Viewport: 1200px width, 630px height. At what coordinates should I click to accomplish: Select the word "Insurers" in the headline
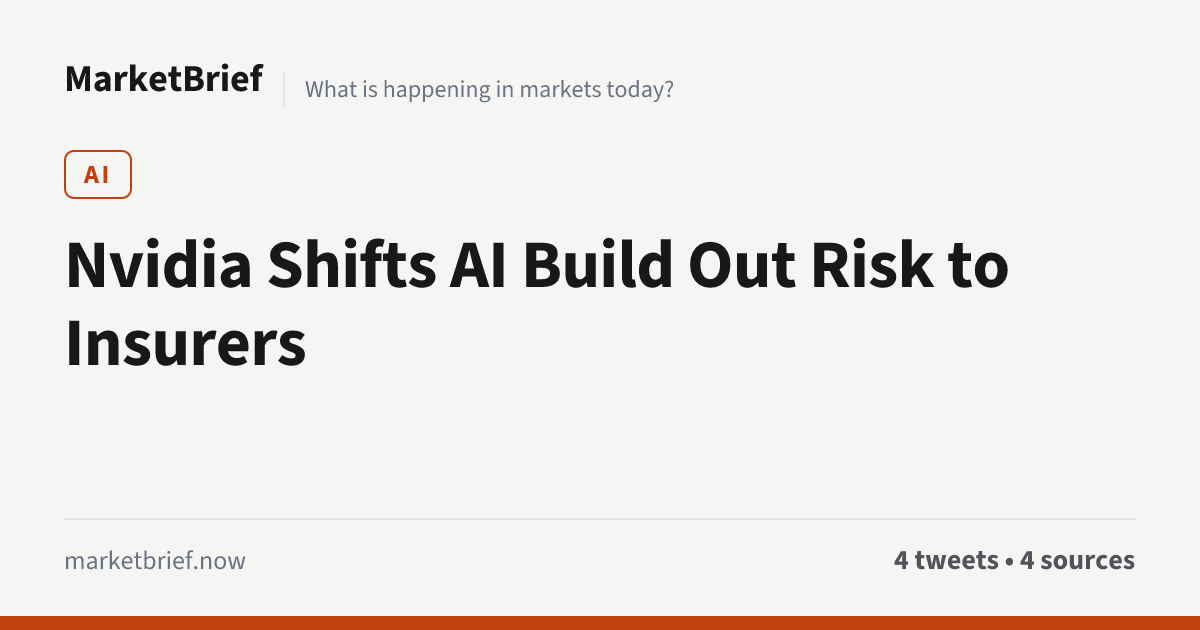[185, 343]
